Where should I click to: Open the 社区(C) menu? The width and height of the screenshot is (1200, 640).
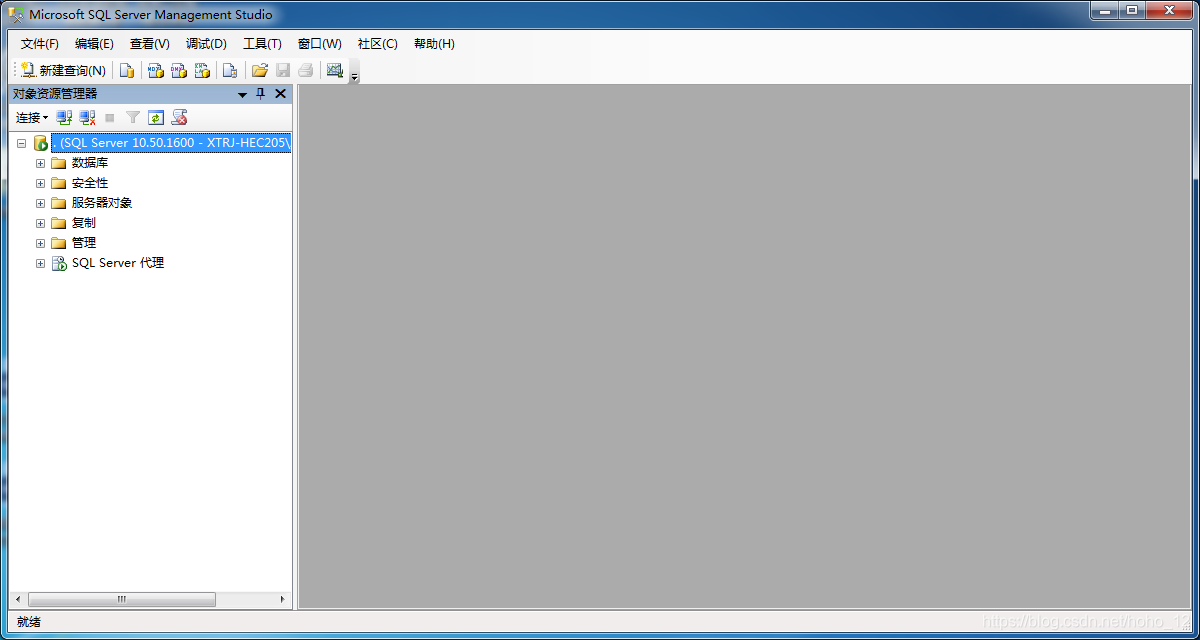(x=378, y=44)
